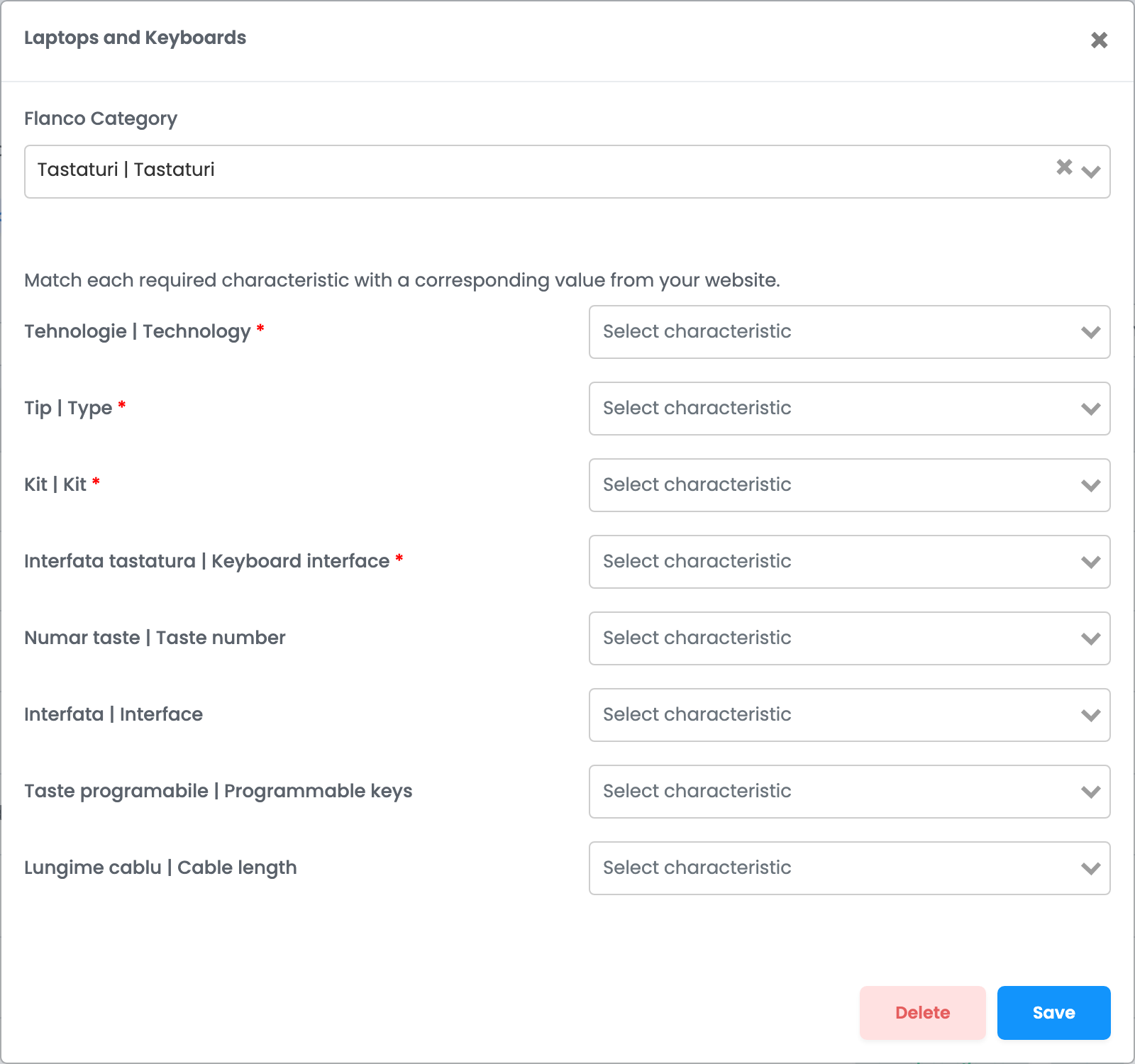Delete this category mapping
The height and width of the screenshot is (1064, 1135).
(922, 1013)
